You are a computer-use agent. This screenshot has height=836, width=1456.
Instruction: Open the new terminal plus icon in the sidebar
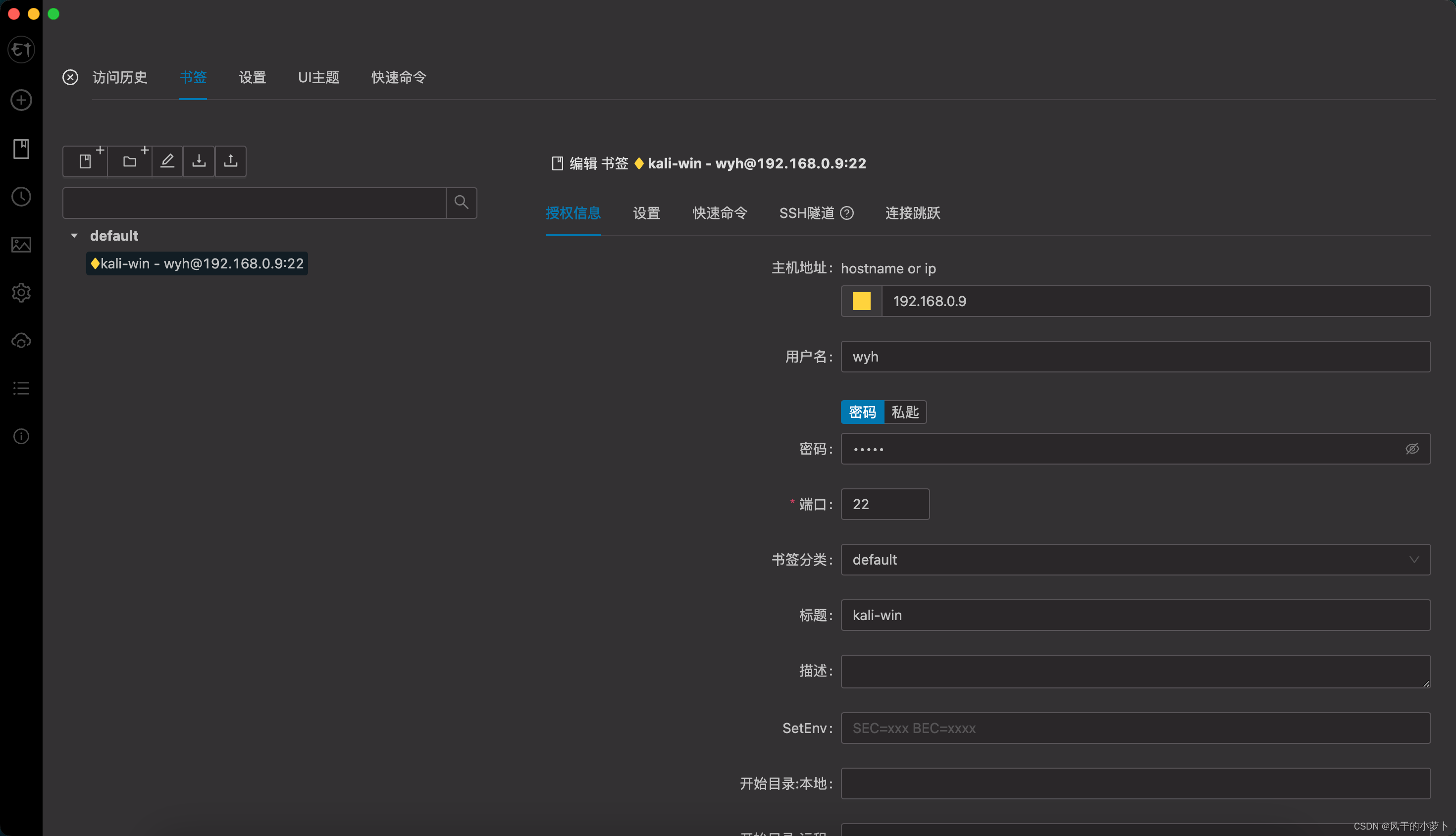[x=21, y=101]
